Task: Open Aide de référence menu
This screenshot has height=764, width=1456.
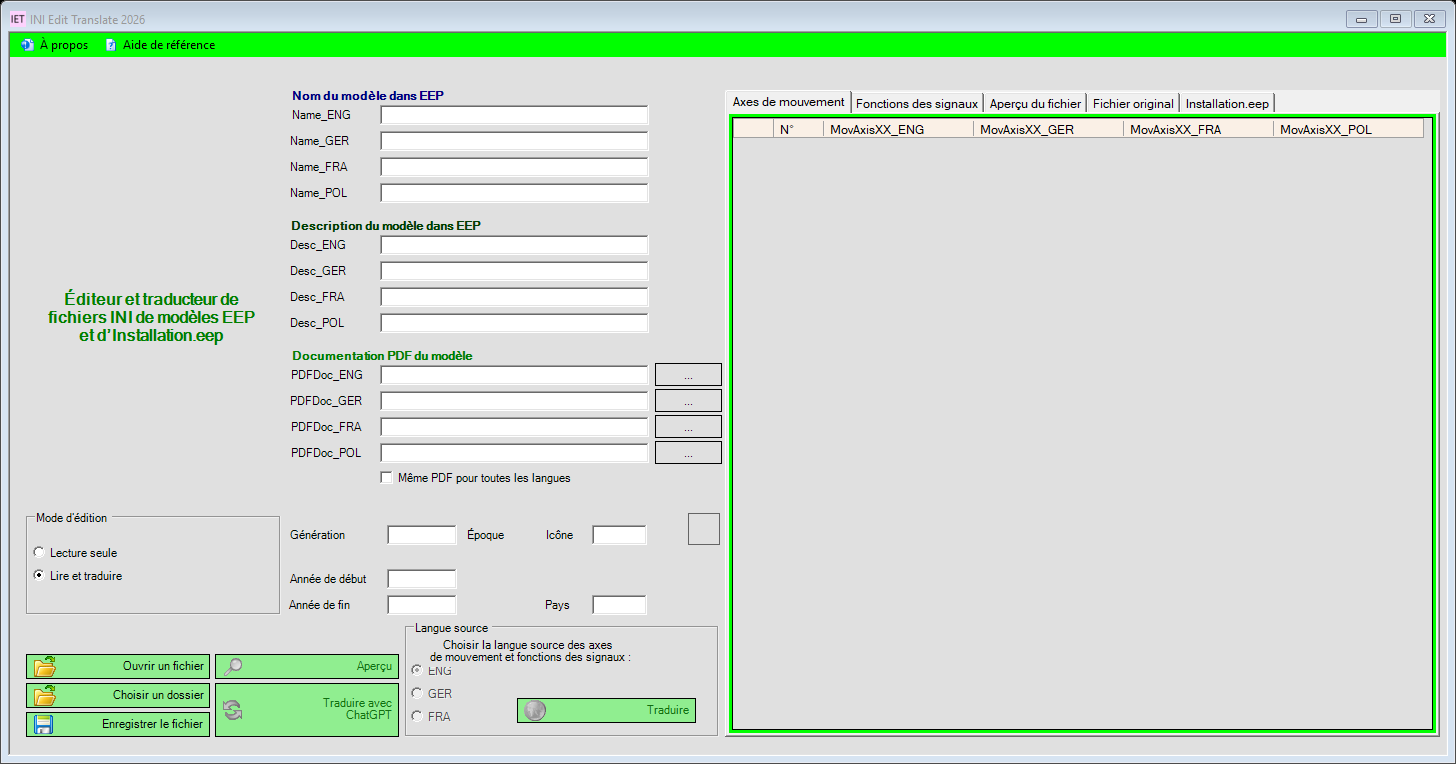Action: pyautogui.click(x=160, y=45)
